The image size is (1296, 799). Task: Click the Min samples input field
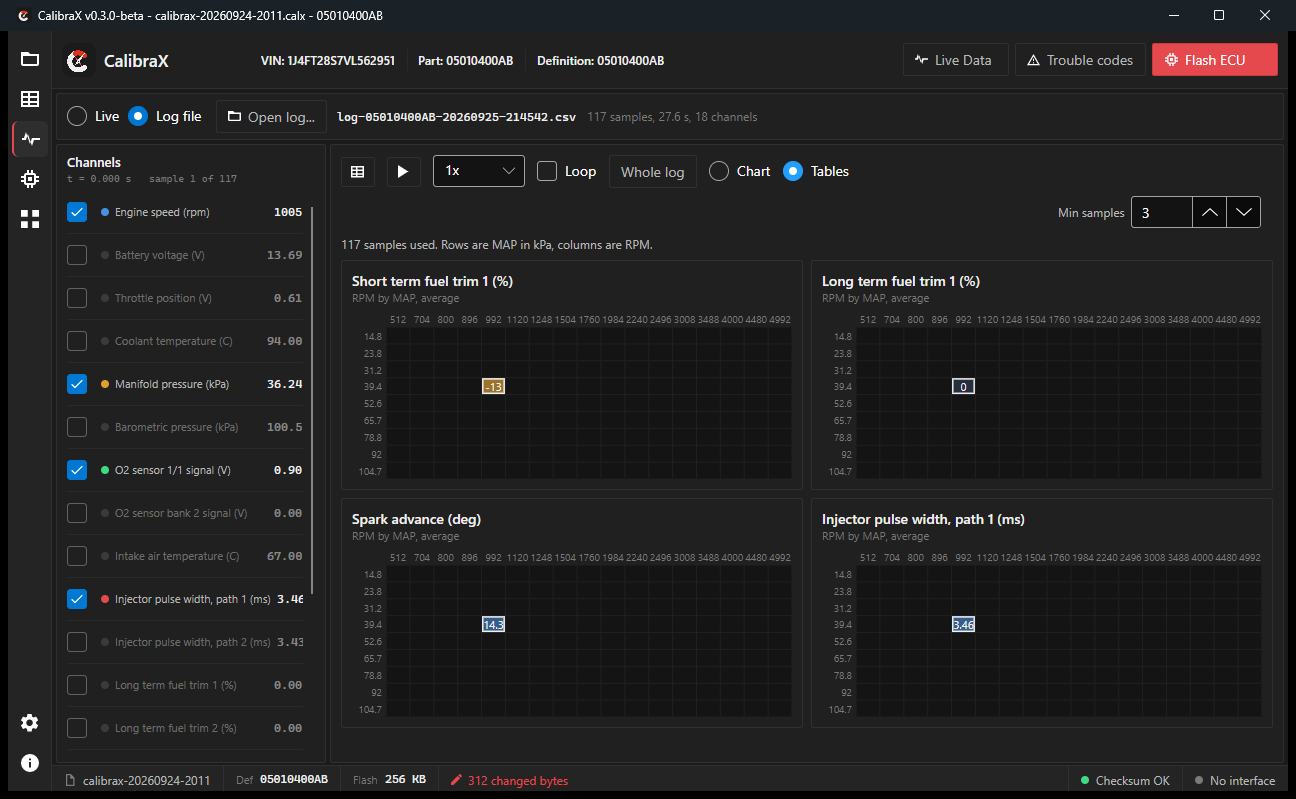1161,212
